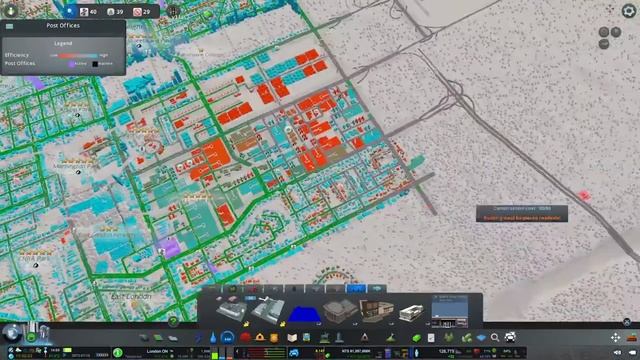Image resolution: width=640 pixels, height=360 pixels.
Task: Choose the blue placeholder building thumbnail
Action: [304, 314]
